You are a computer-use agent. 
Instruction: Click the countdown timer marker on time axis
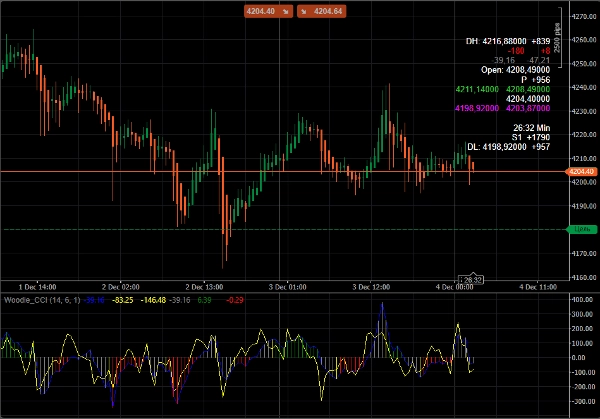pos(470,279)
